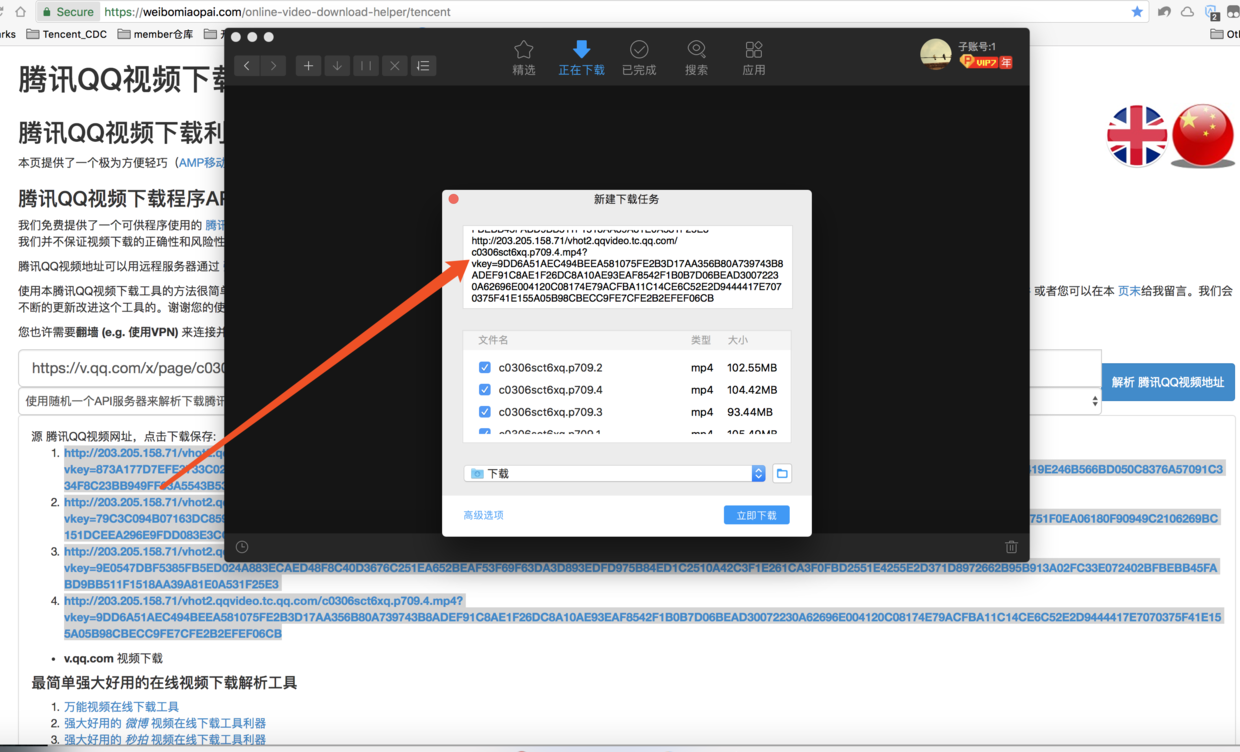Select the 93.44MB size cell
This screenshot has height=752, width=1240.
(749, 412)
